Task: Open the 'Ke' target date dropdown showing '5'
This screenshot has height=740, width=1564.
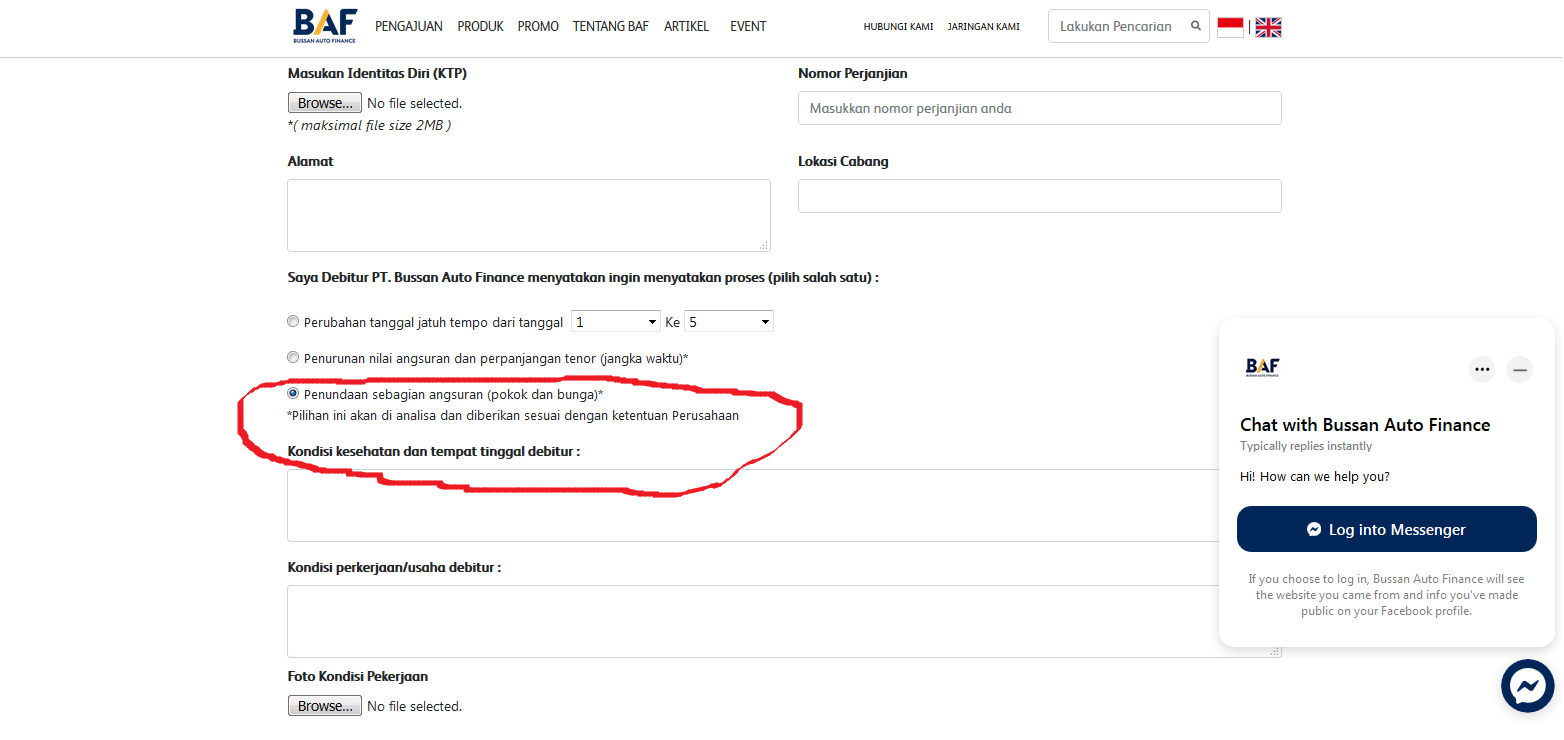Action: 728,320
